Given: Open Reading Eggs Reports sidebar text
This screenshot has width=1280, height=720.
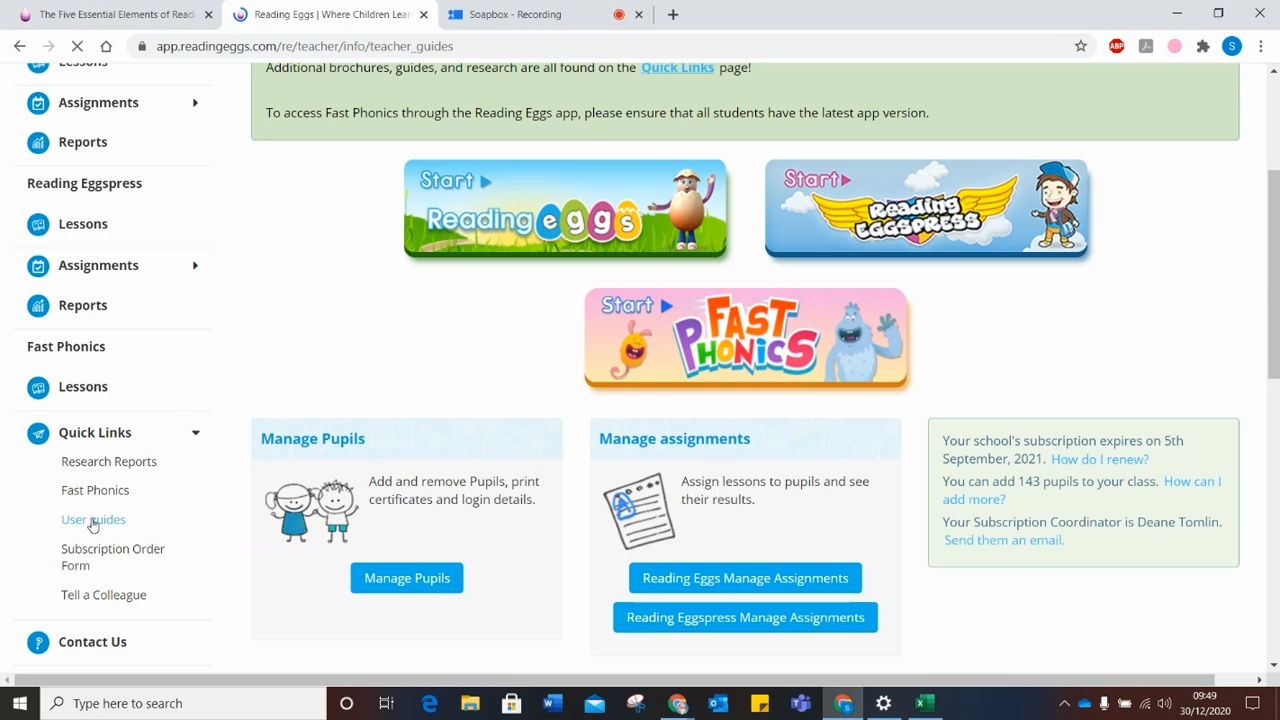Looking at the screenshot, I should pos(83,142).
